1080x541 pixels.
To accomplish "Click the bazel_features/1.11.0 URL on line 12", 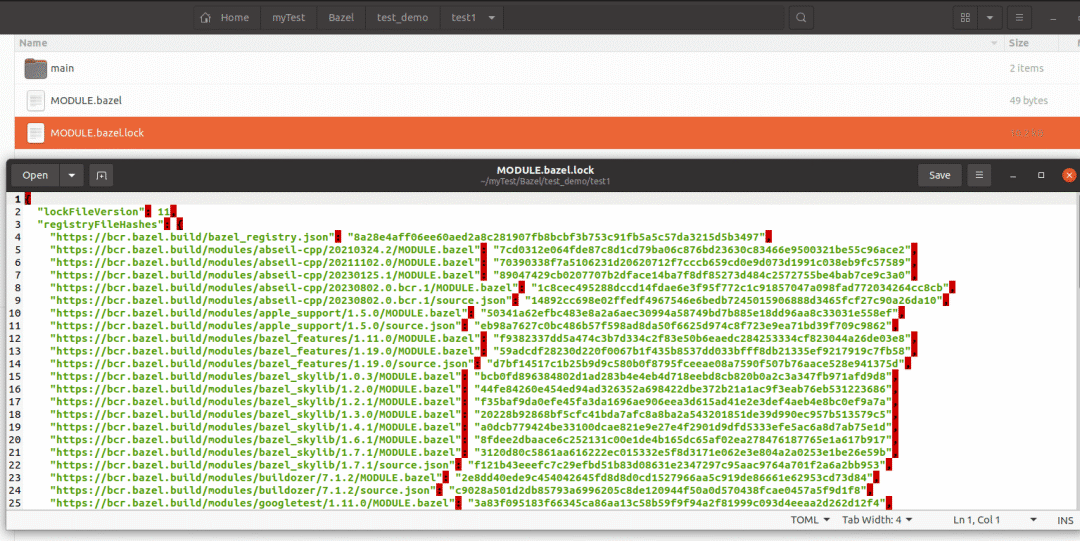I will pyautogui.click(x=265, y=338).
